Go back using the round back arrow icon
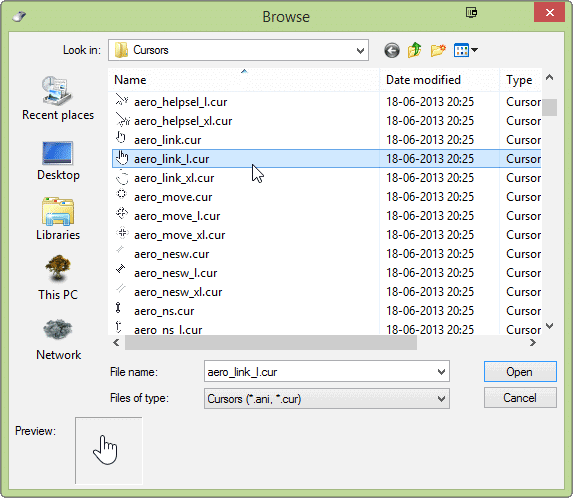 [x=392, y=50]
